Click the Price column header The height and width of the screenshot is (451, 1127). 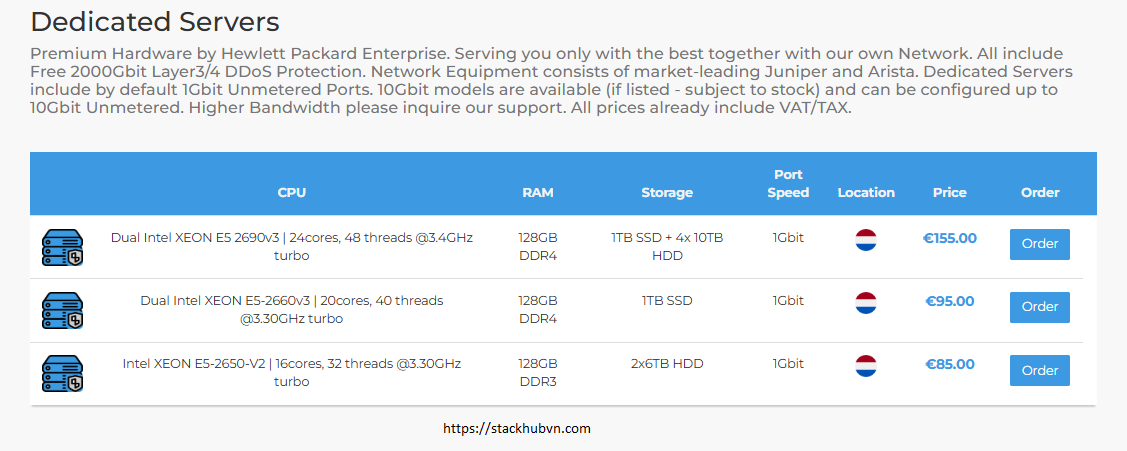pos(949,193)
